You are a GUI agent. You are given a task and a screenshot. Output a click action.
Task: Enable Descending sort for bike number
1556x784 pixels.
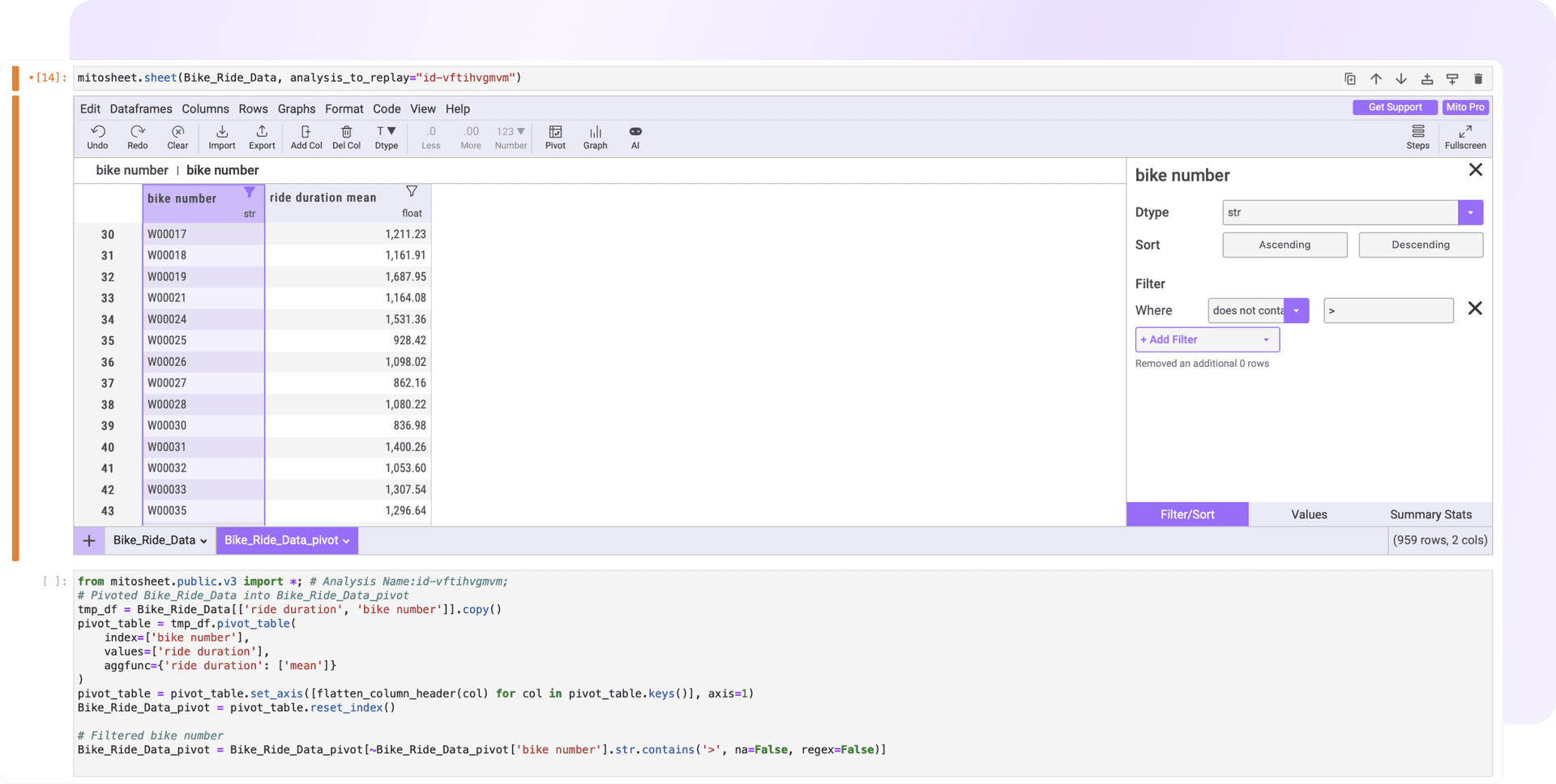1420,245
